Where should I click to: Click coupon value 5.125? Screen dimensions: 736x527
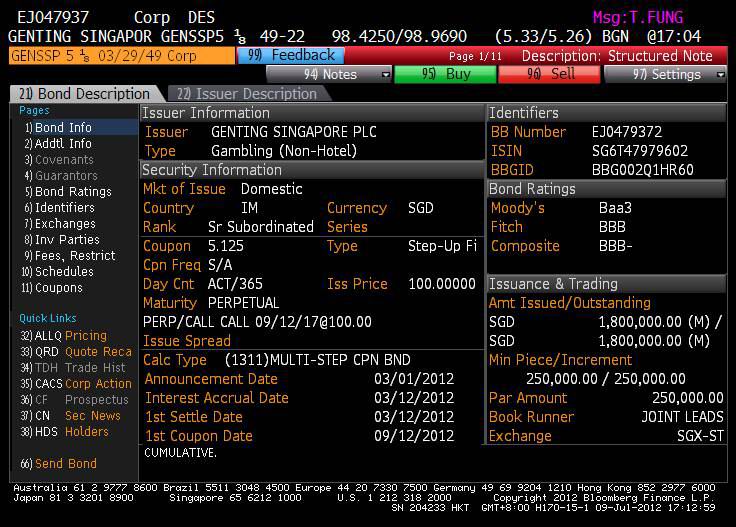(226, 246)
